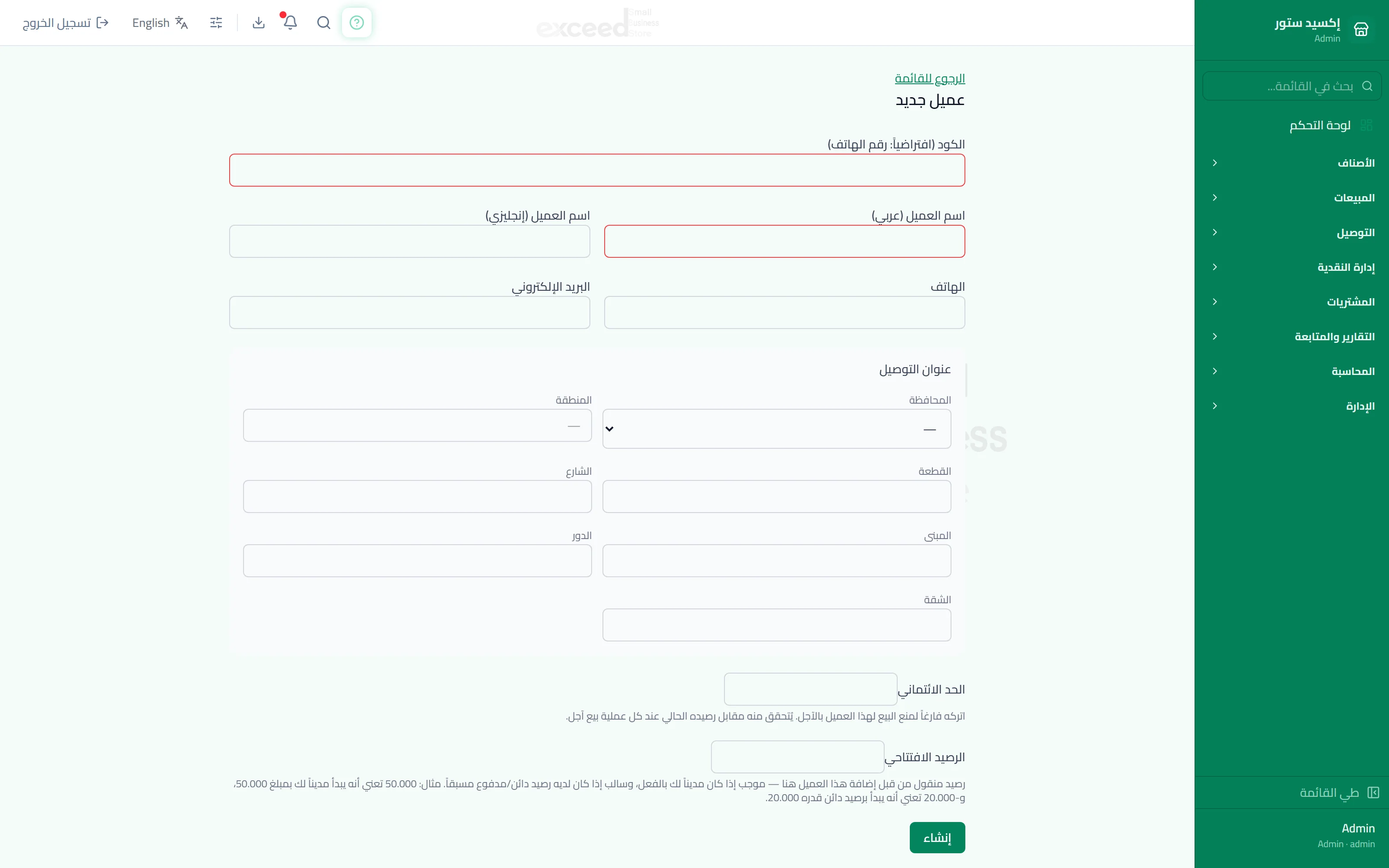Click the magnifier icon in sidebar search

(1367, 86)
